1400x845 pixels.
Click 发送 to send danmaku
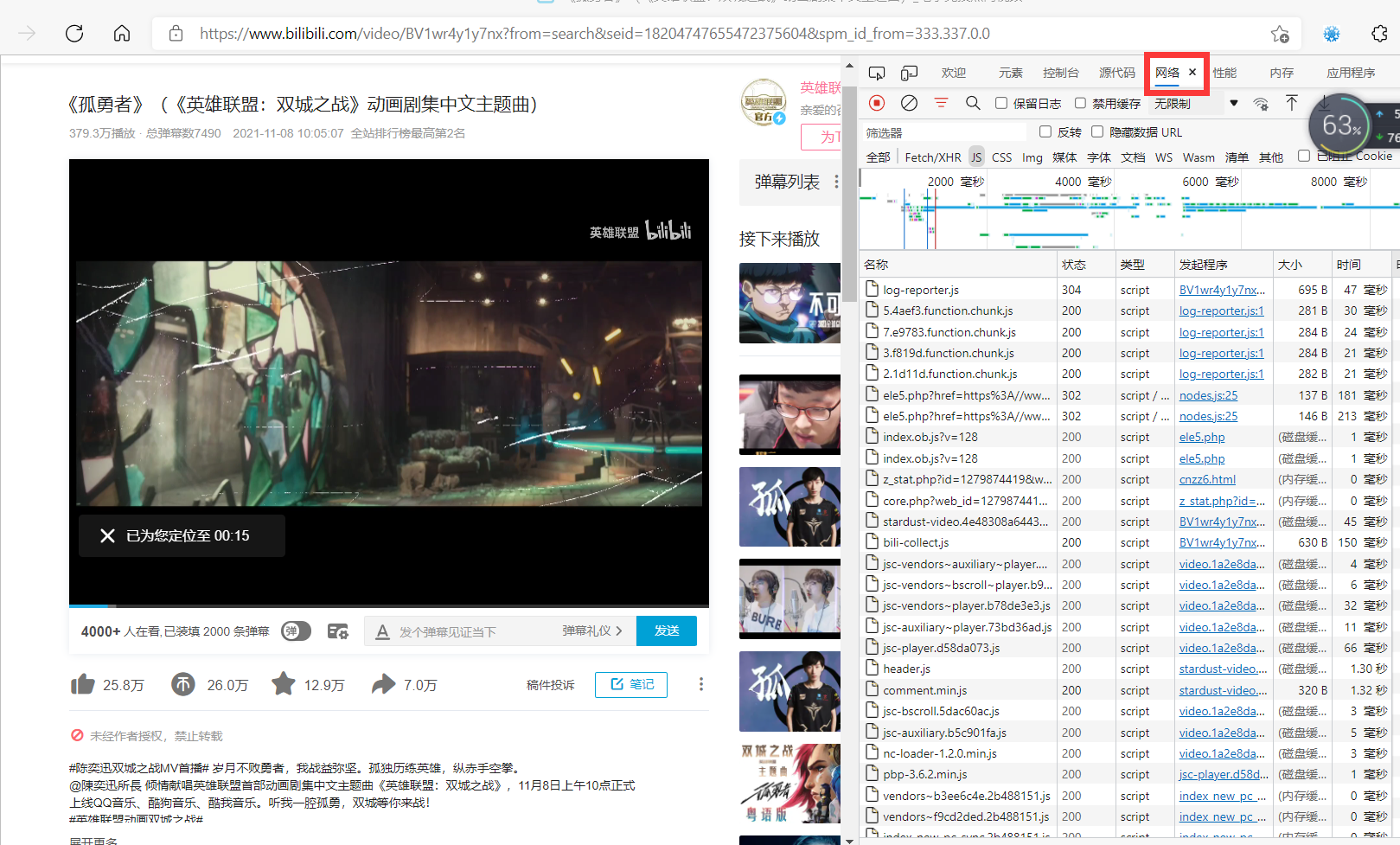point(667,631)
